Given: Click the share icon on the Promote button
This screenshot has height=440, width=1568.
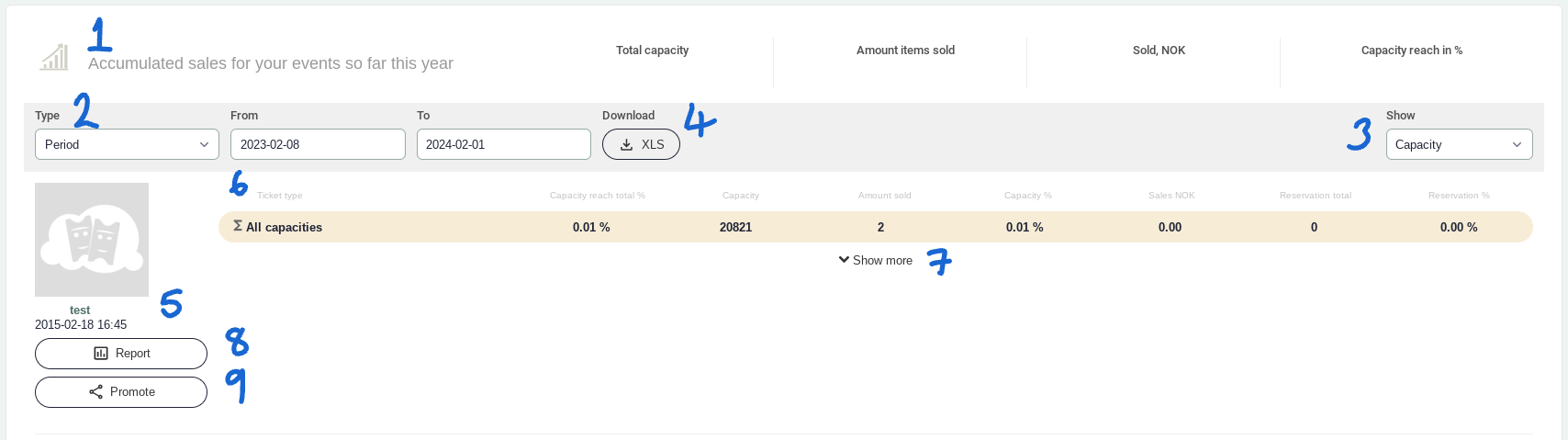Looking at the screenshot, I should [95, 392].
